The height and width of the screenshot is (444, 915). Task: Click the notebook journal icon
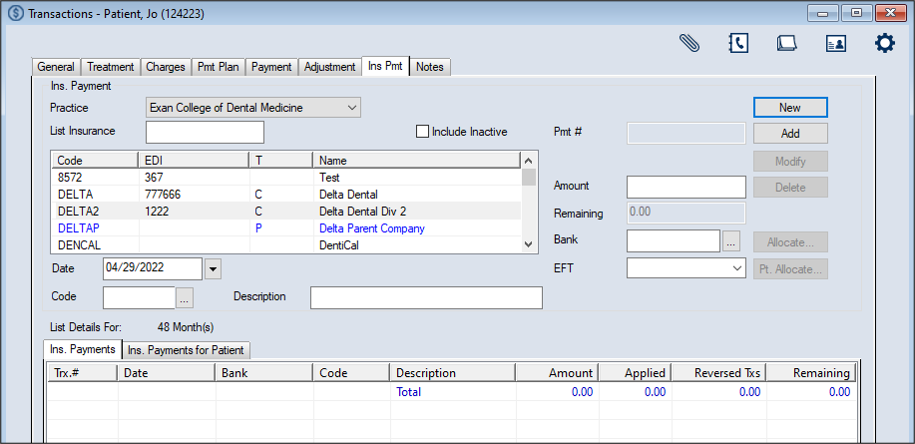click(786, 43)
